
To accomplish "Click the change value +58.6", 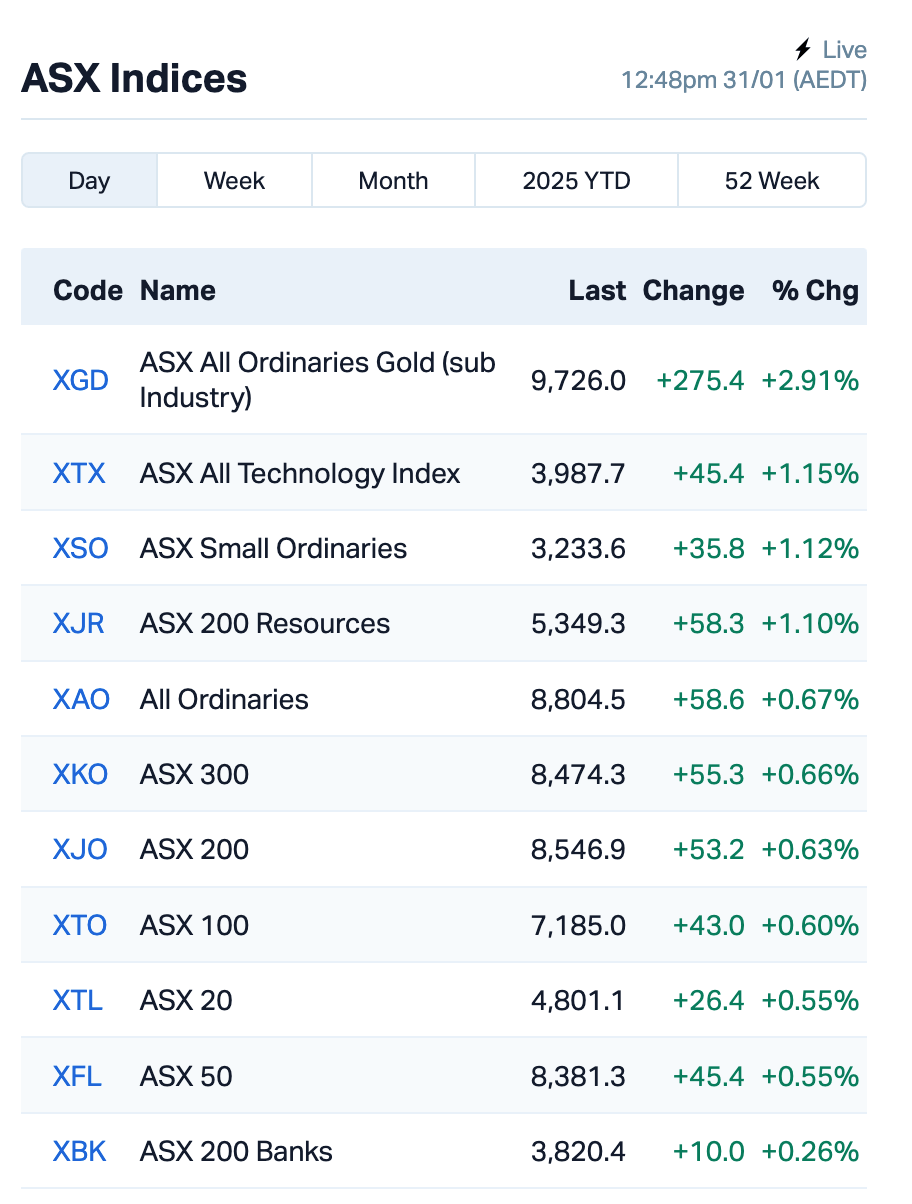I will tap(709, 700).
